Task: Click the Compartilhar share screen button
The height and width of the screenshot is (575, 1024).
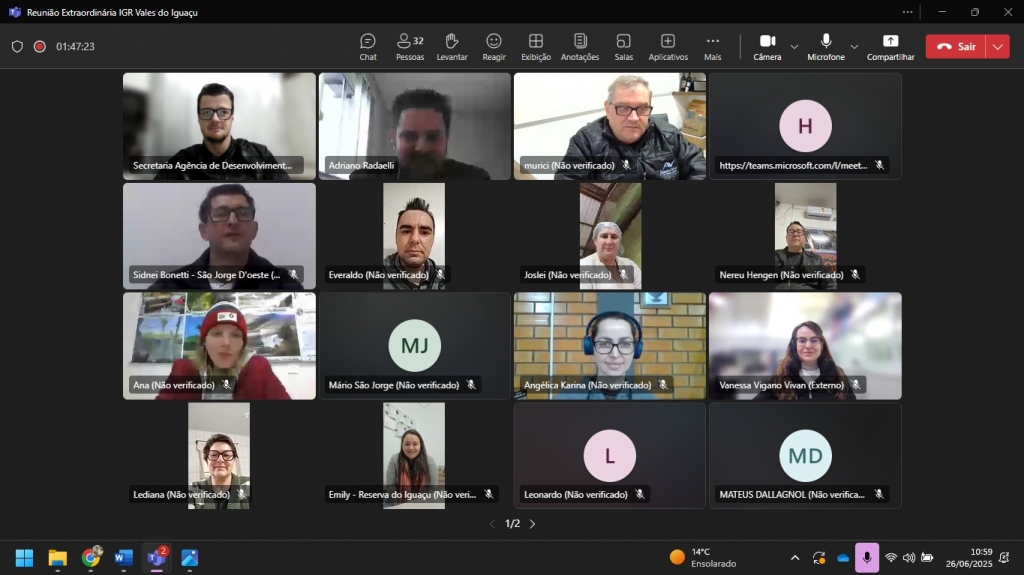Action: click(890, 46)
